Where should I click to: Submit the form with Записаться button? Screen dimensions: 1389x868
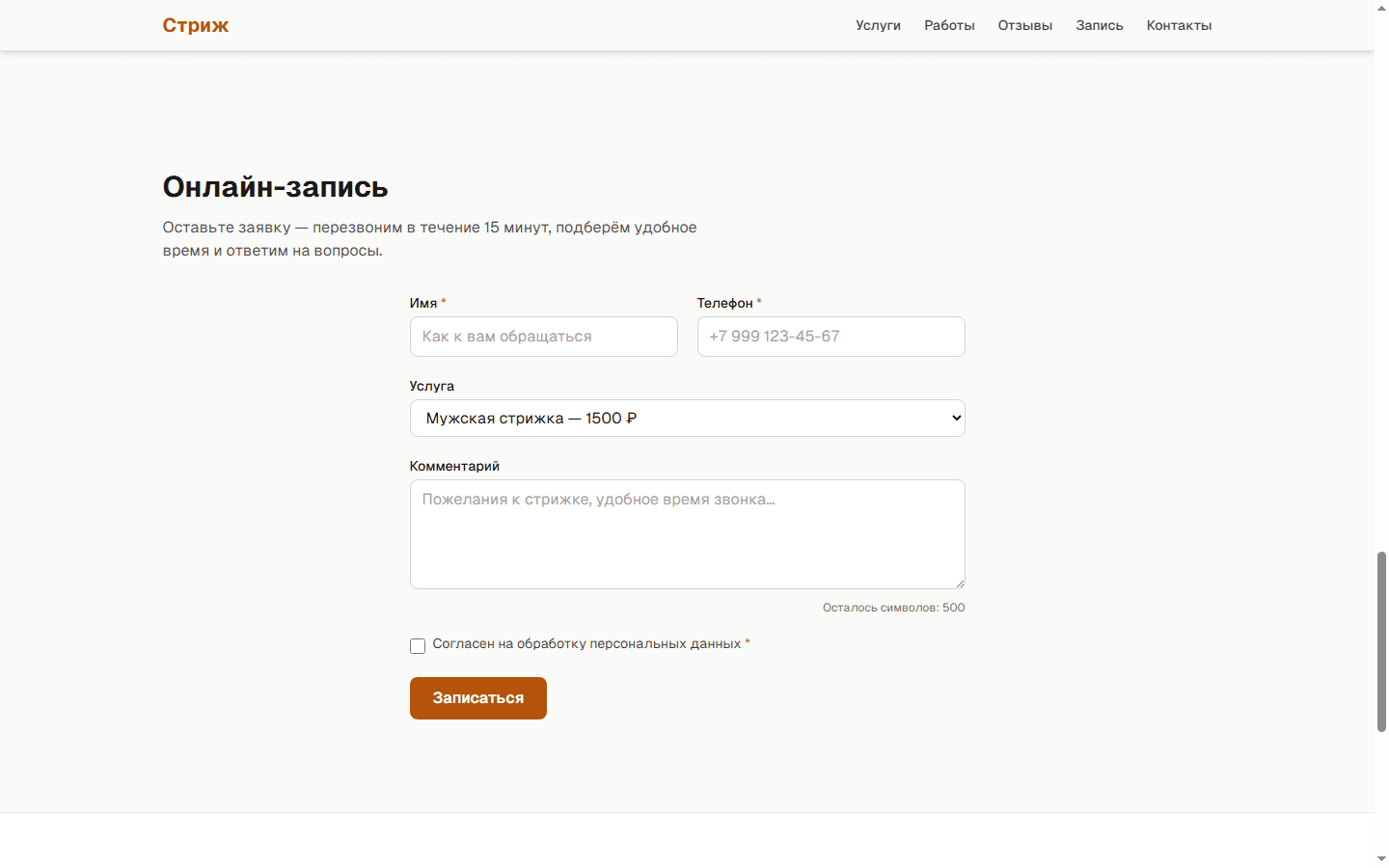coord(478,698)
